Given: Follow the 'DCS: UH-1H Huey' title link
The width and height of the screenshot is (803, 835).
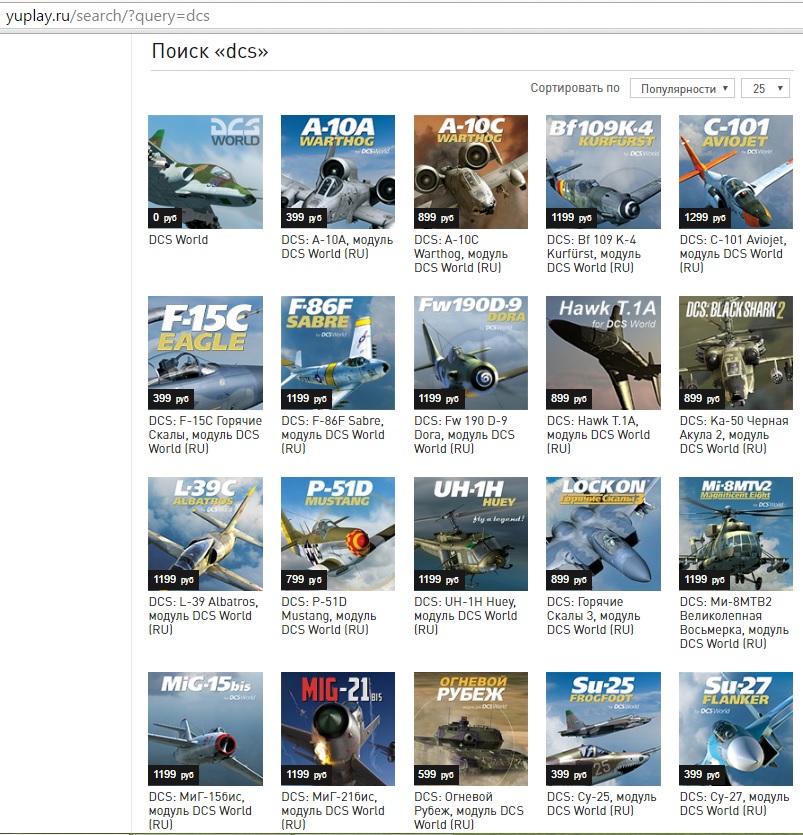Looking at the screenshot, I should (465, 616).
